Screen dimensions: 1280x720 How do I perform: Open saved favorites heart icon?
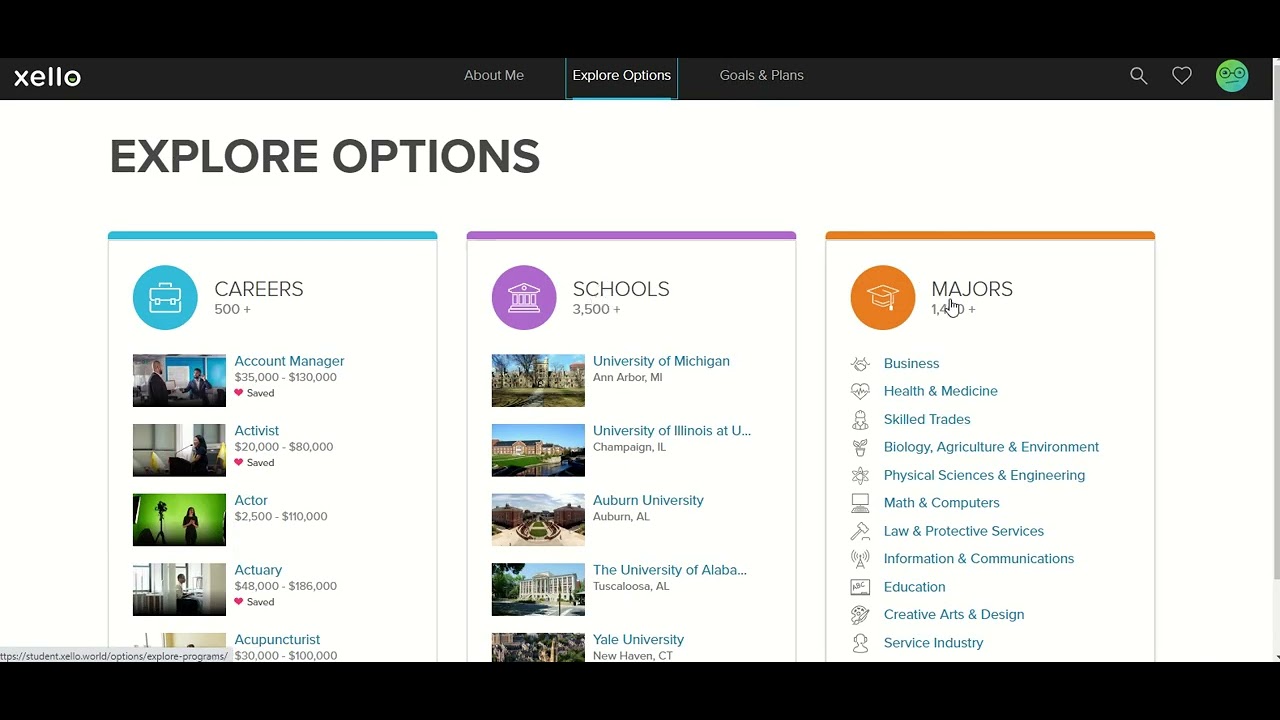1182,76
